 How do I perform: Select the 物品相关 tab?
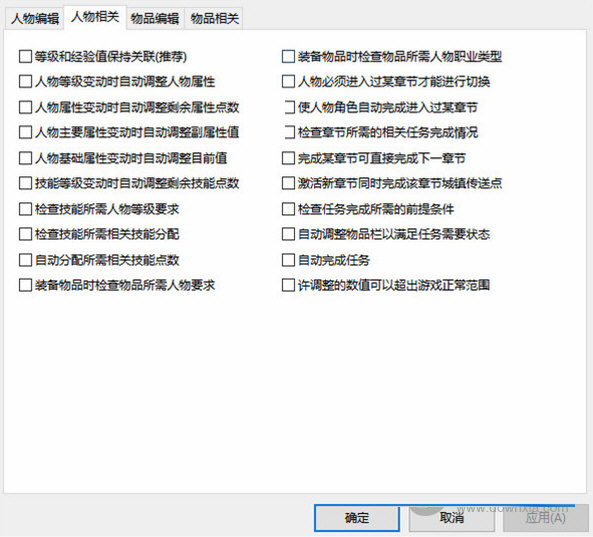tap(214, 19)
